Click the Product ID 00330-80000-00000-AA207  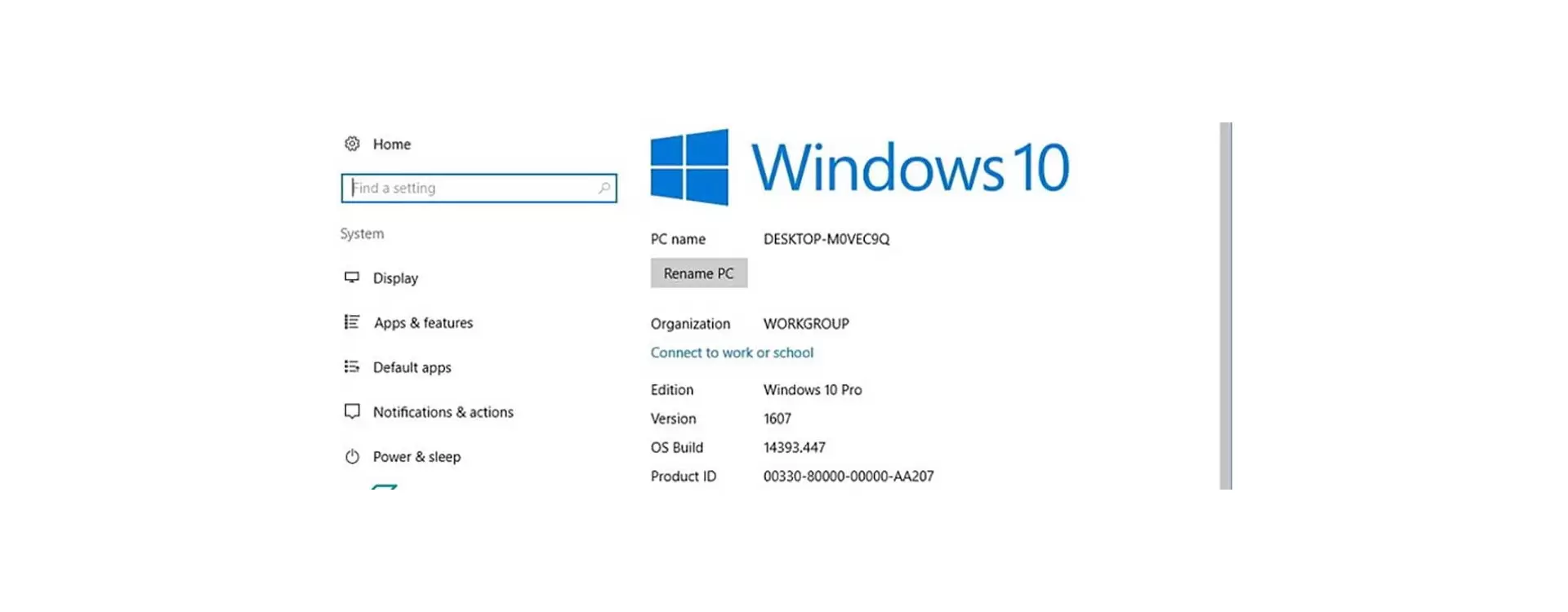pos(849,476)
